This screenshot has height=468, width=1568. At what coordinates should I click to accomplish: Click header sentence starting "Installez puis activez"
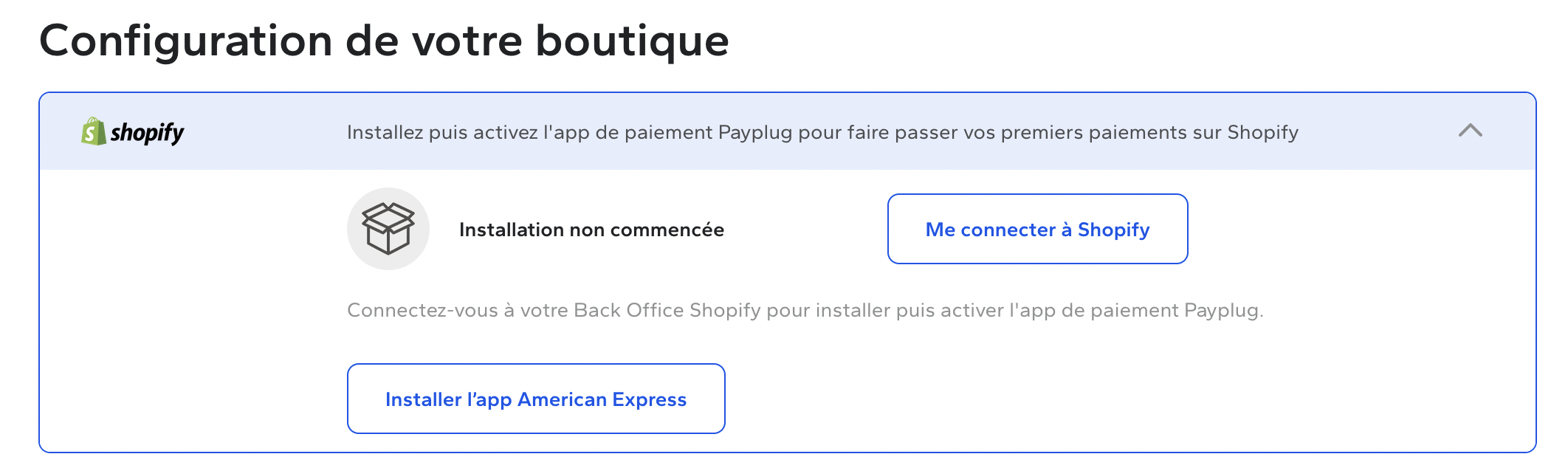click(x=822, y=133)
